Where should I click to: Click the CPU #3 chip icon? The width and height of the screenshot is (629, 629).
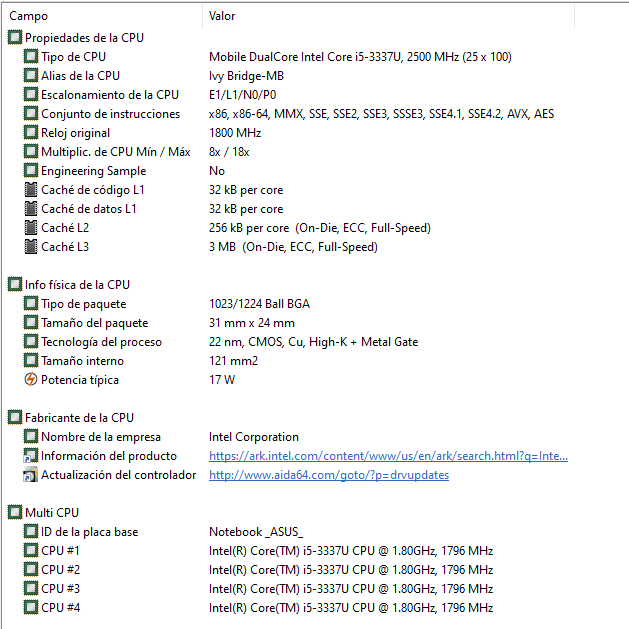click(x=31, y=588)
